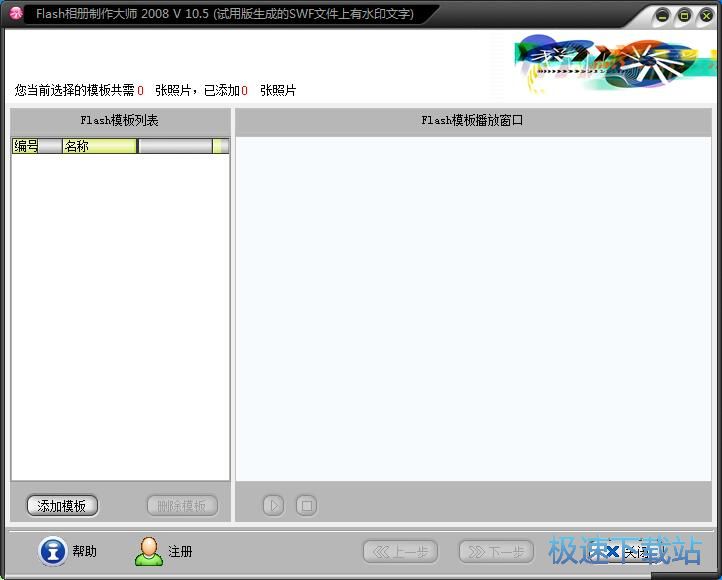Click the 添加模板 (add template) button
Screen dimensions: 722x580
[x=62, y=506]
